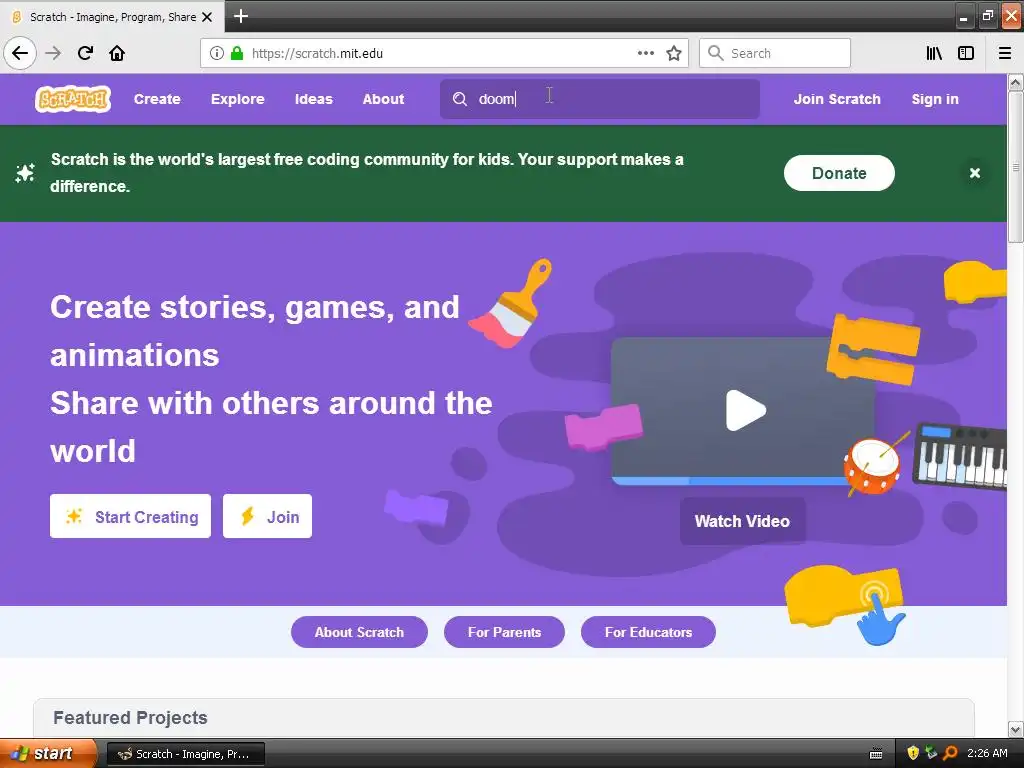Click the page scrollbar up arrow
Image resolution: width=1024 pixels, height=768 pixels.
click(x=1016, y=83)
